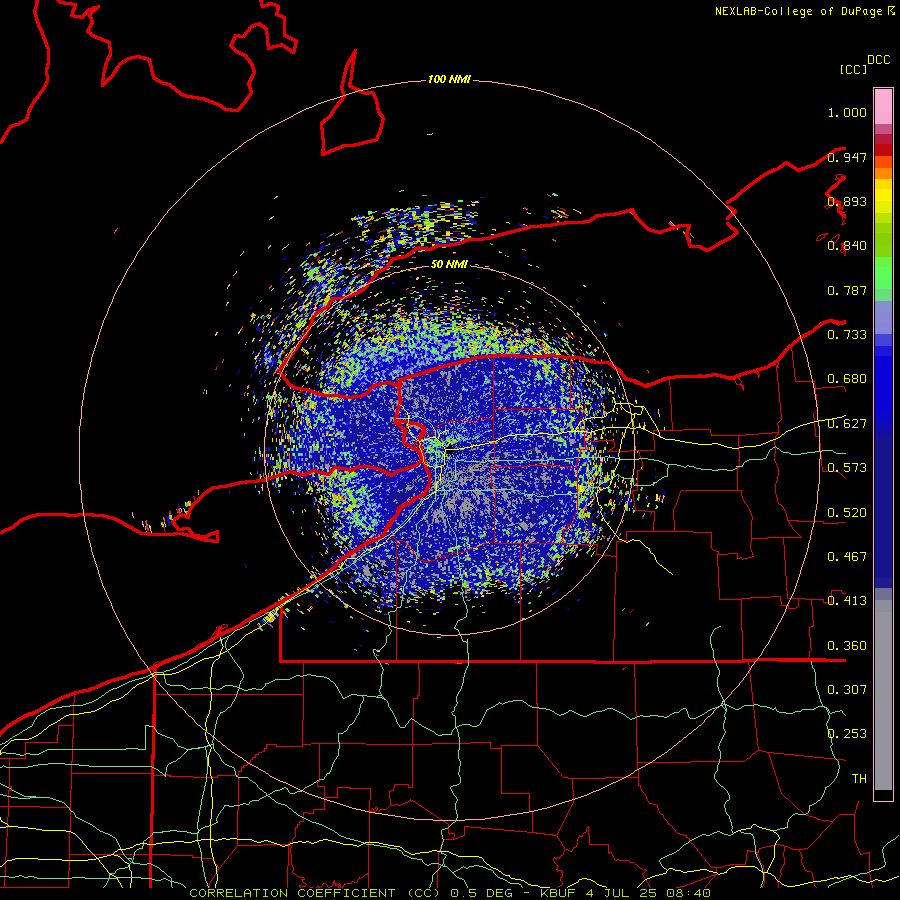The width and height of the screenshot is (900, 900).
Task: Click the 0.413 legend value
Action: 847,601
